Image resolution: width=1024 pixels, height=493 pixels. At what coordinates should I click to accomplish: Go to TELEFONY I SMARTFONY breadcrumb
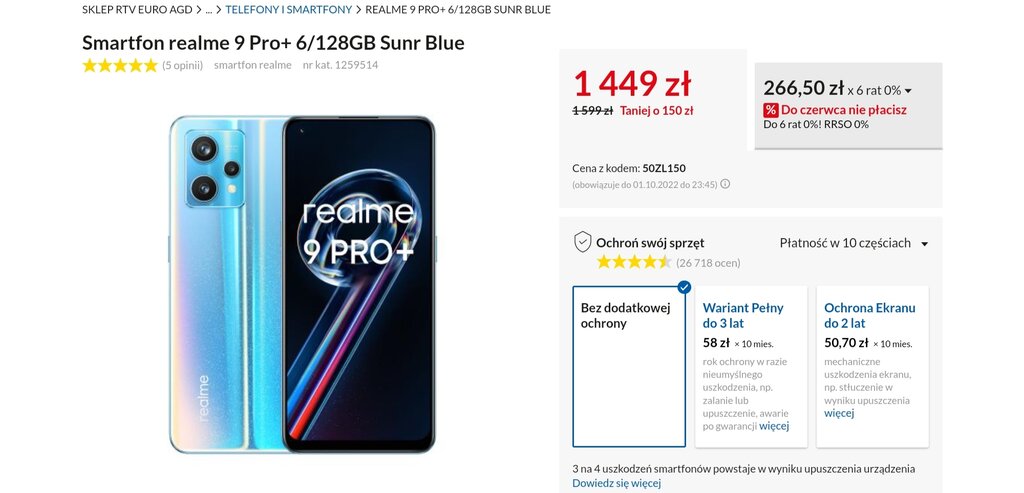[289, 10]
